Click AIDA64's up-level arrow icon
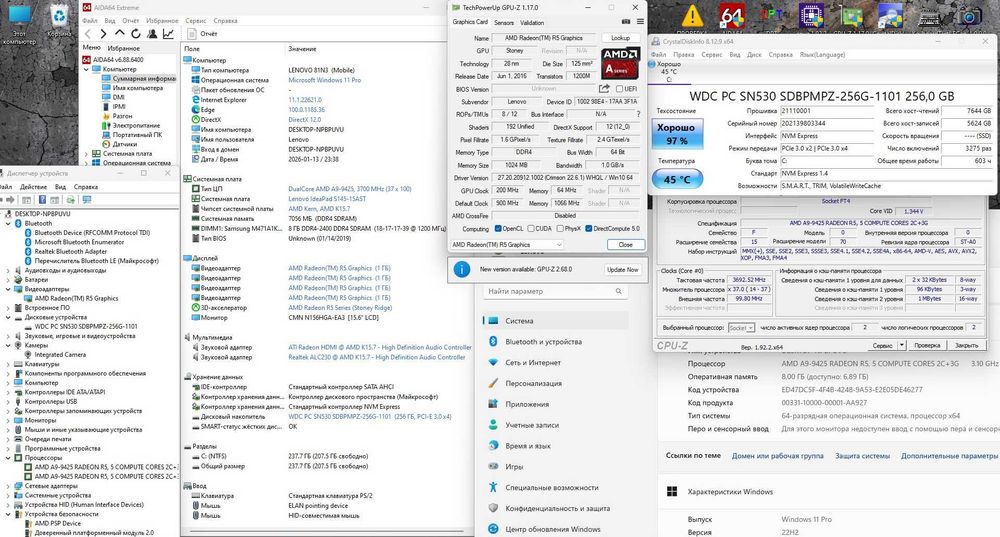1000x537 pixels. 120,33
